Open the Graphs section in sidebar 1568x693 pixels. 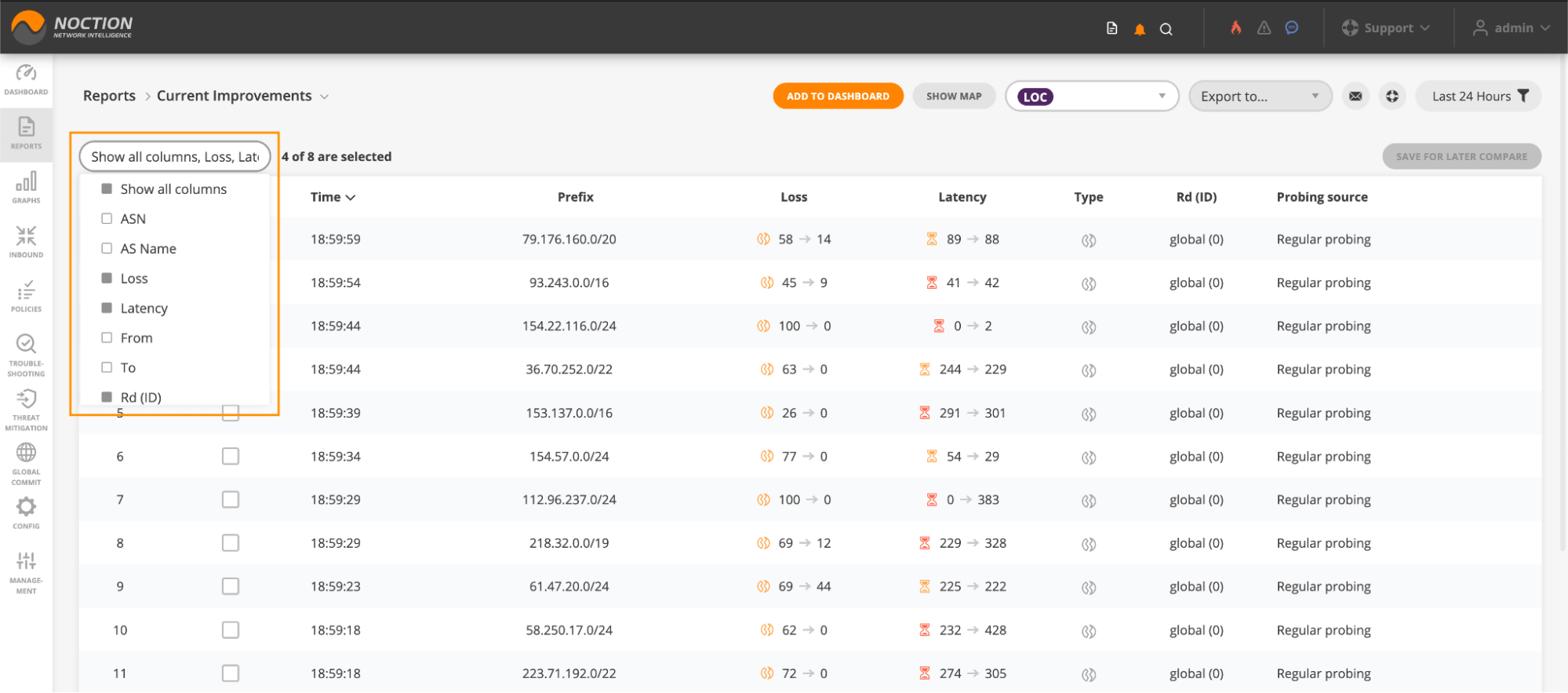[x=26, y=188]
